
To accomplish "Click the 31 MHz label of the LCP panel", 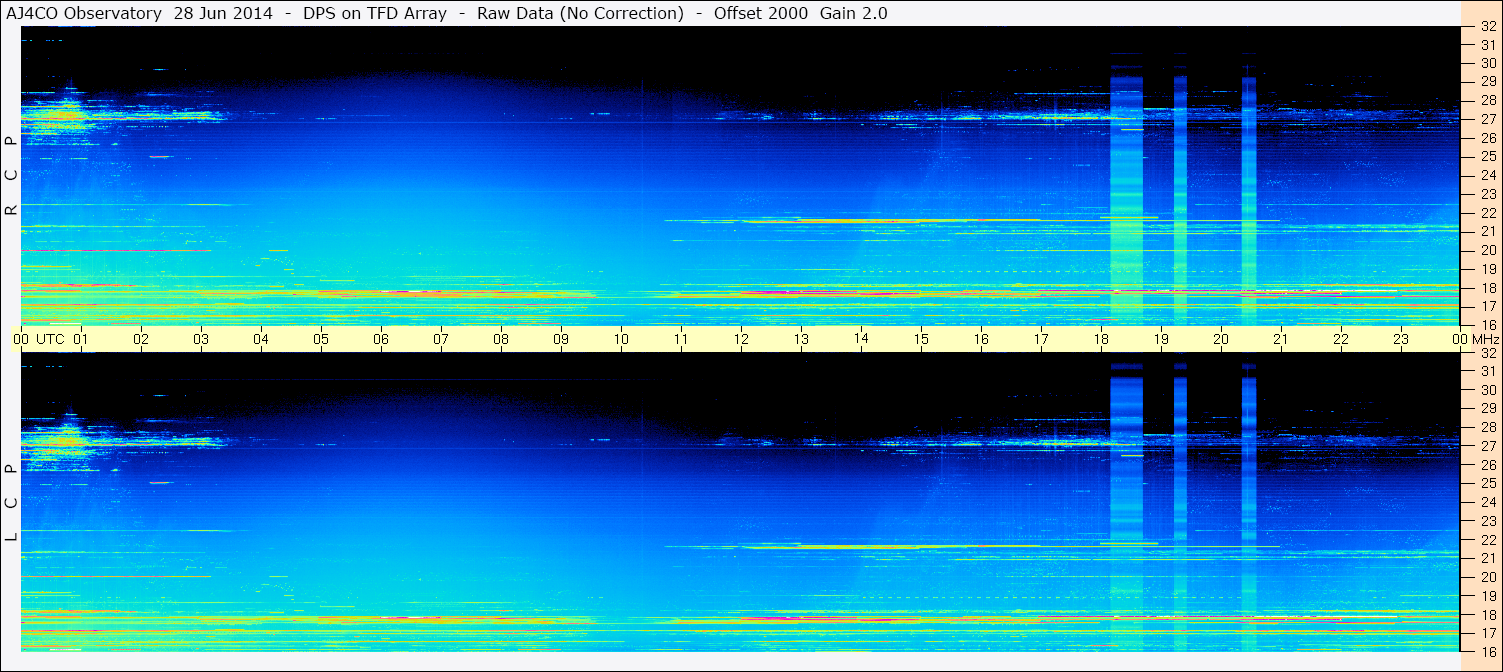I will [1488, 371].
